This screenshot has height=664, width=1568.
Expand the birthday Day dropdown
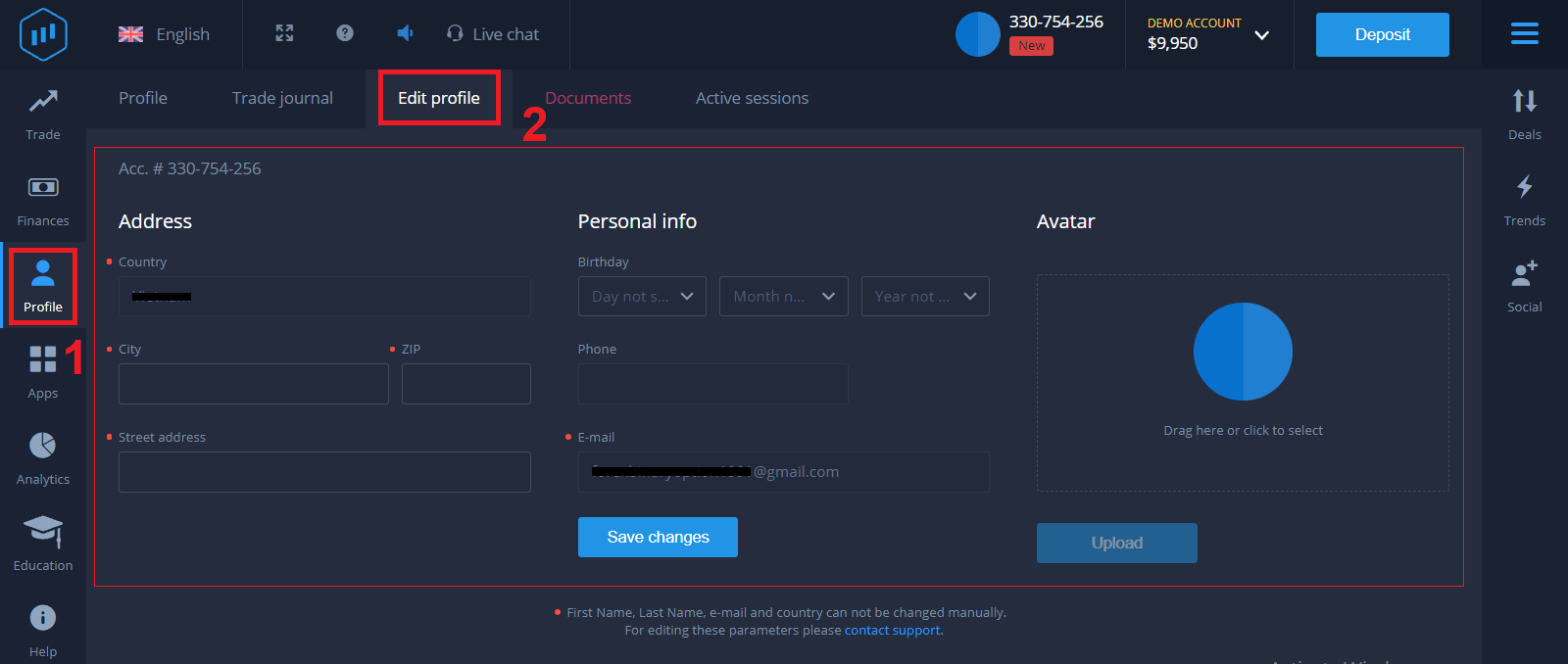[x=642, y=297]
